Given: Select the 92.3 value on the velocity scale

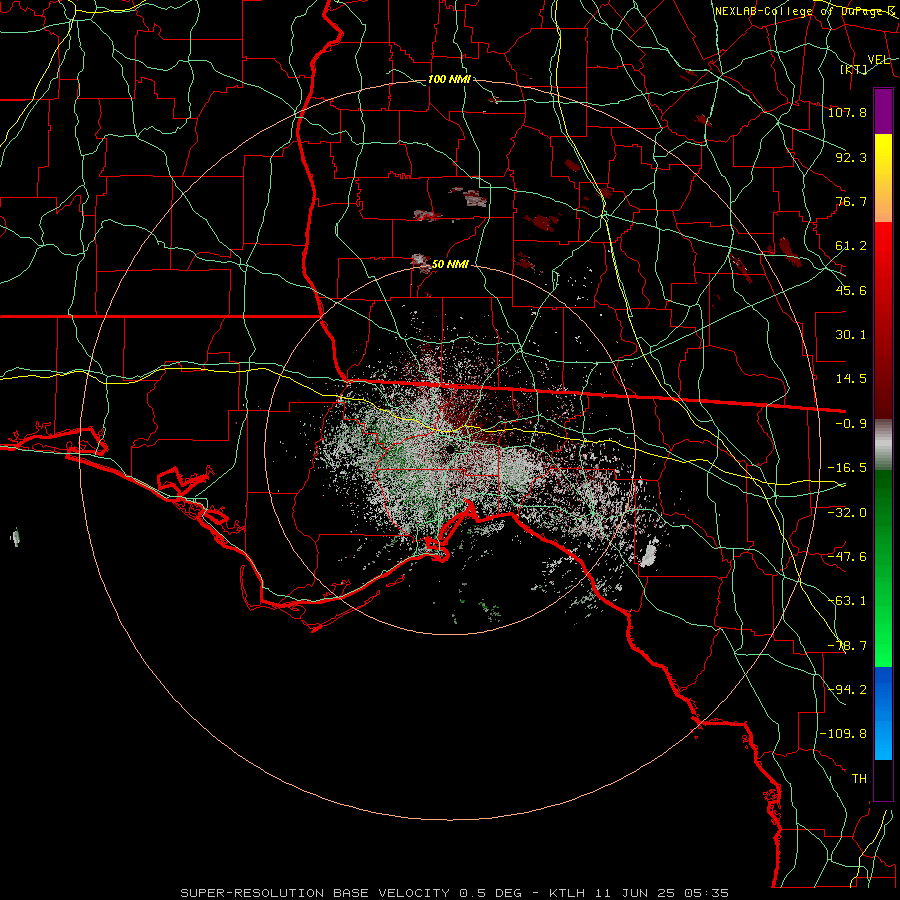Looking at the screenshot, I should [x=851, y=157].
